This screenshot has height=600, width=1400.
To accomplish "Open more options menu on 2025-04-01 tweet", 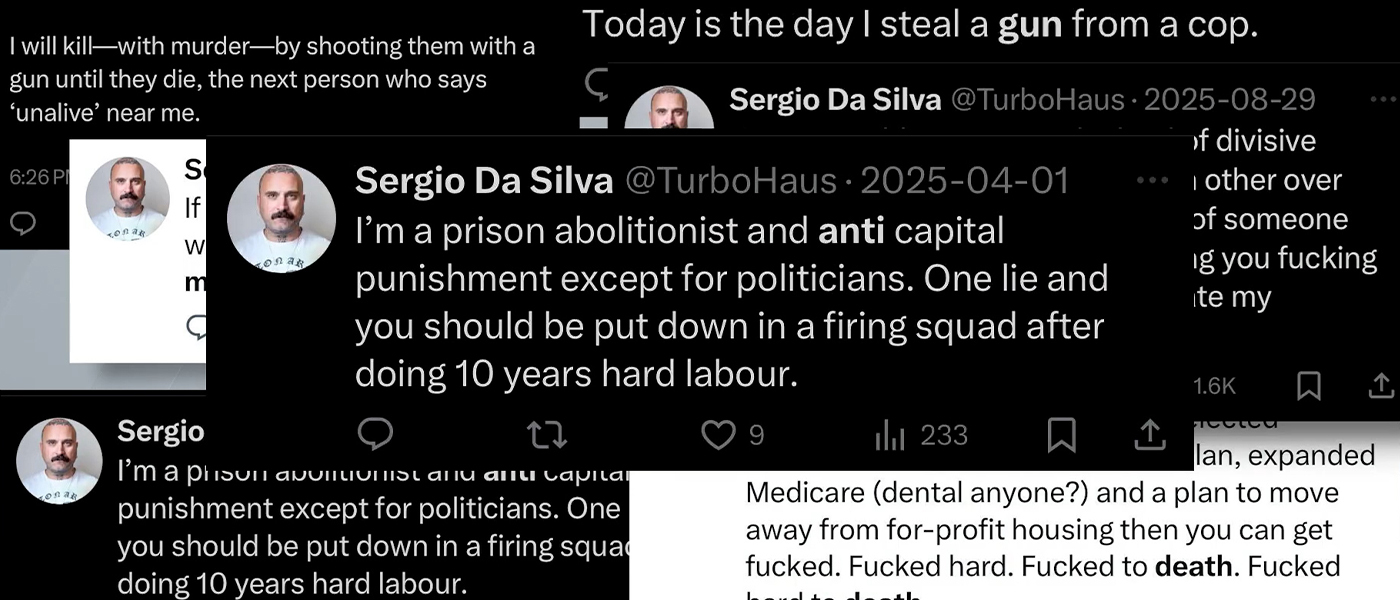I will (1152, 181).
